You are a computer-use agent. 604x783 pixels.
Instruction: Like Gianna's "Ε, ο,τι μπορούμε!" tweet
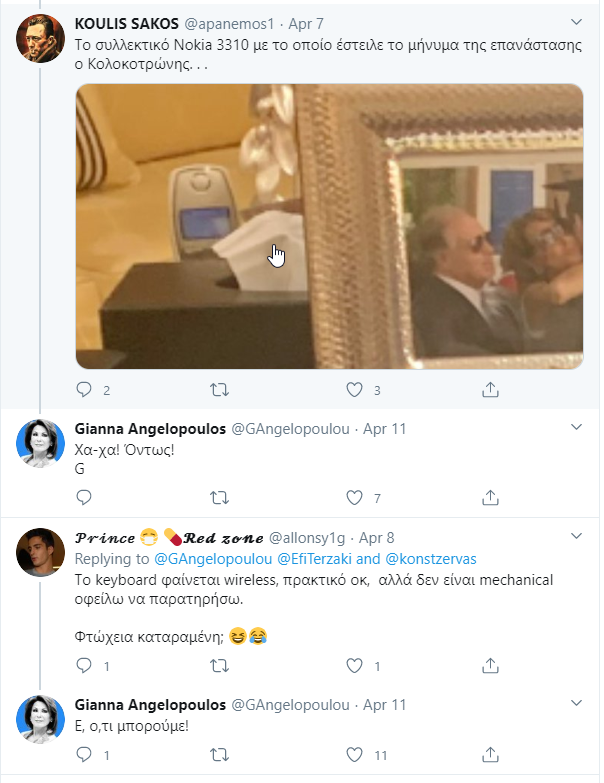354,755
